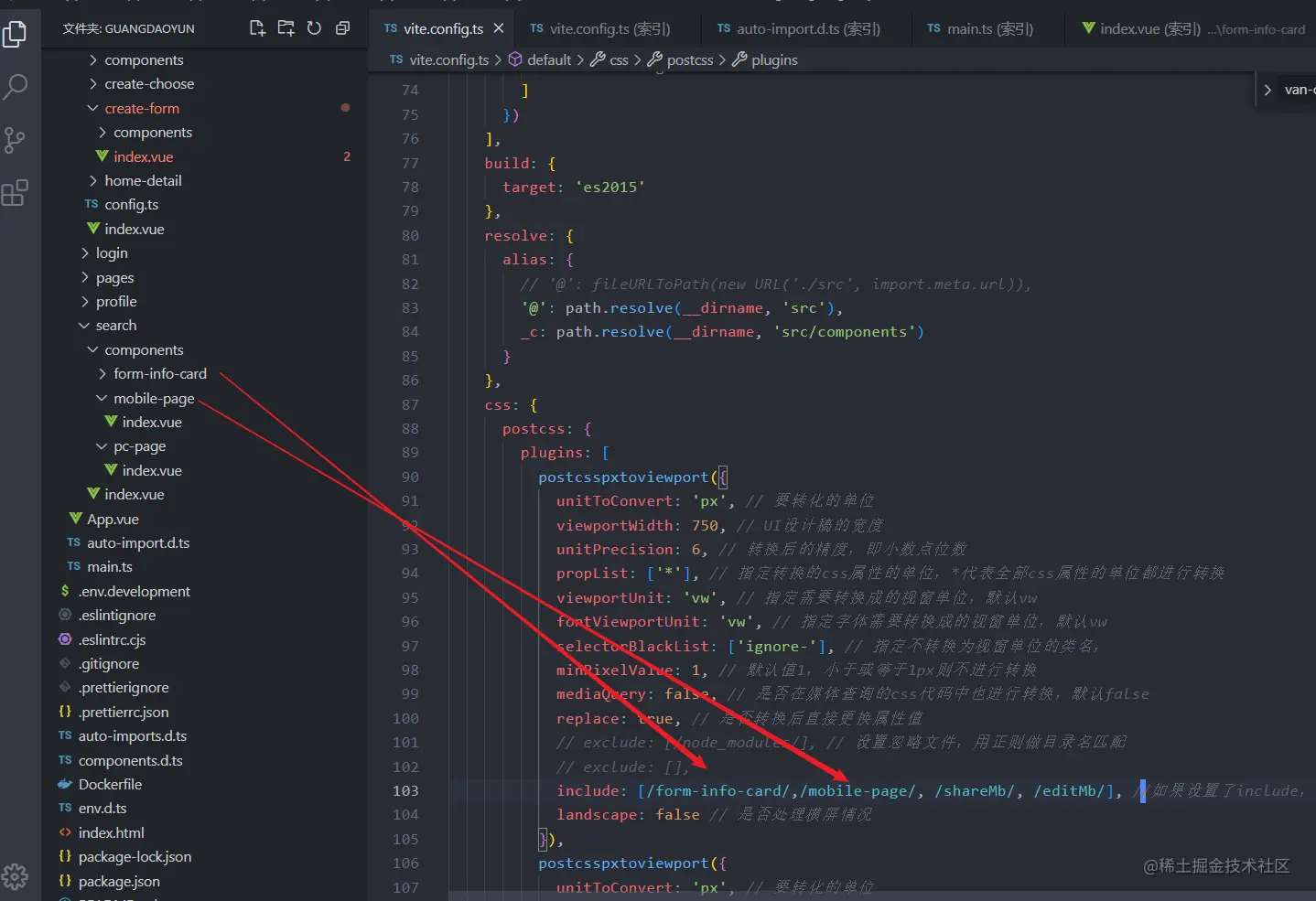
Task: Open package.json file
Action: 119,882
